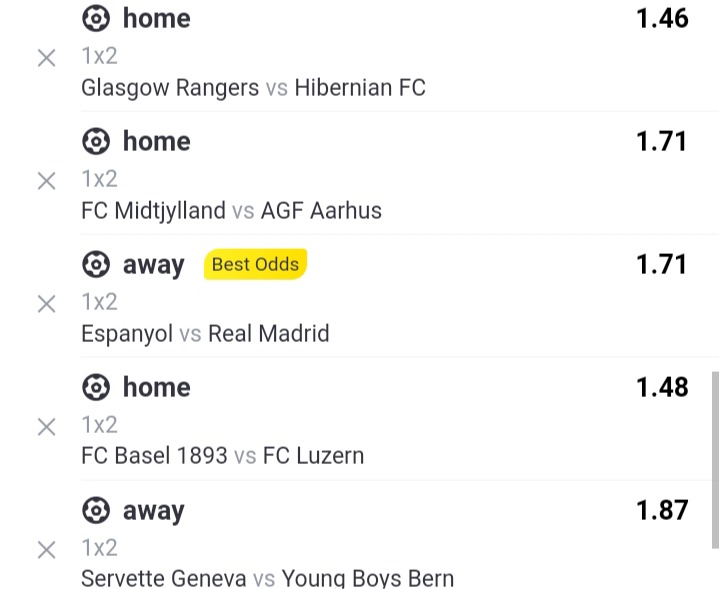
Task: Remove the Espanyol vs Real Madrid selection
Action: pos(46,304)
